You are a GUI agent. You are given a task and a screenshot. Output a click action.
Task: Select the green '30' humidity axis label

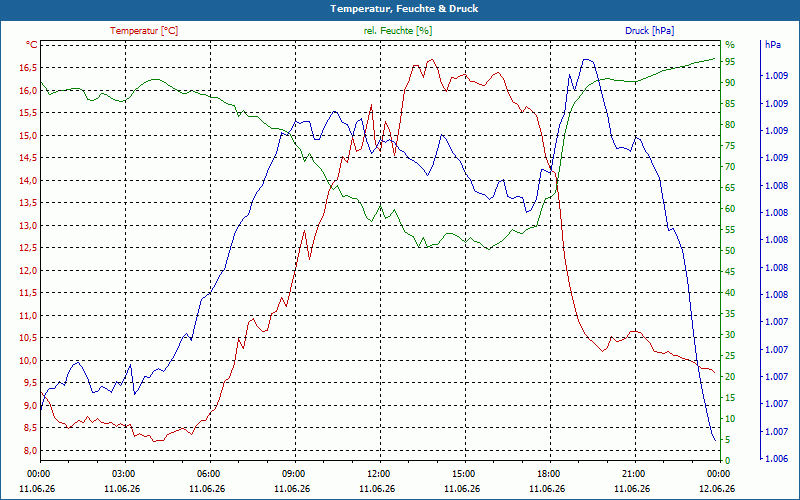click(x=730, y=335)
